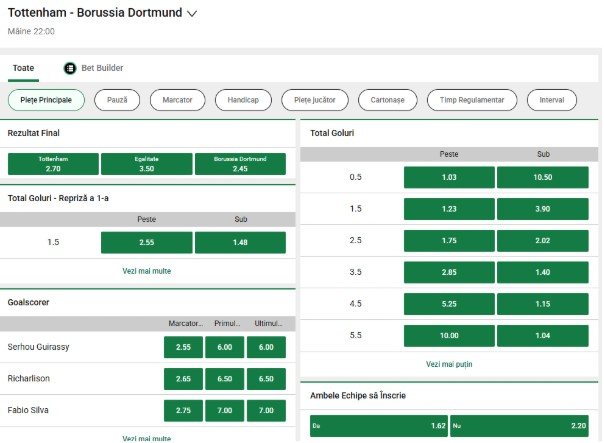Pick Total Goluri Sub 2.5 at 2.02
This screenshot has height=443, width=604.
pyautogui.click(x=543, y=241)
